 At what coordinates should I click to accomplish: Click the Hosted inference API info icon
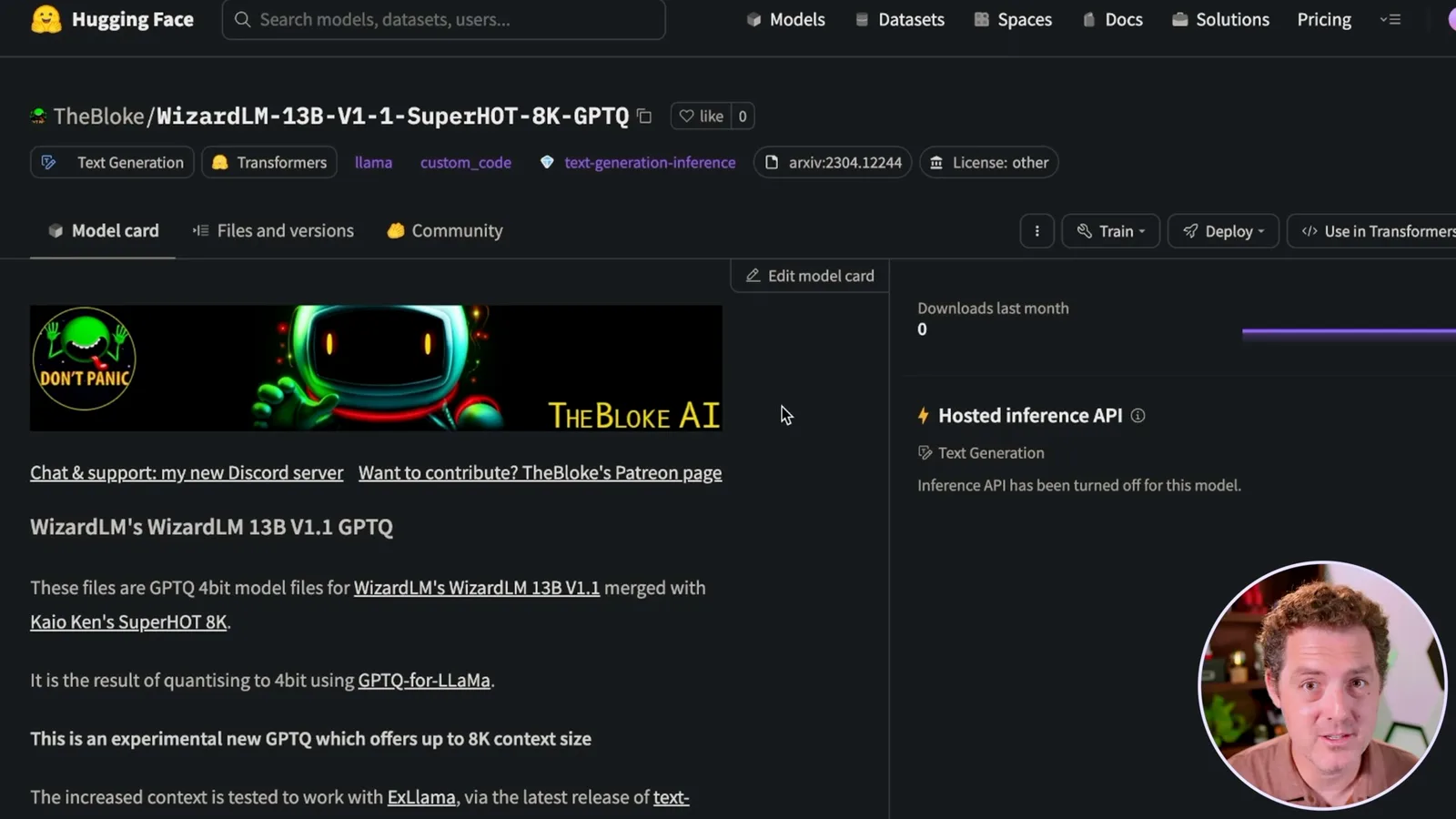(1137, 416)
